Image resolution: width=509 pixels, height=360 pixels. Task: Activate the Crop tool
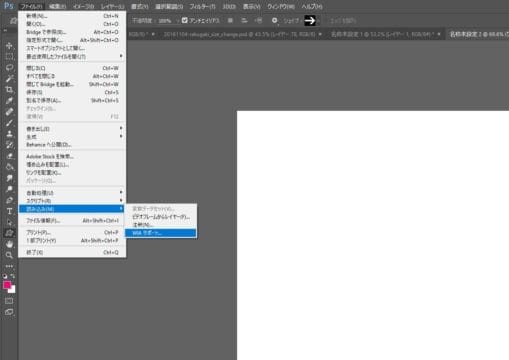tap(9, 90)
